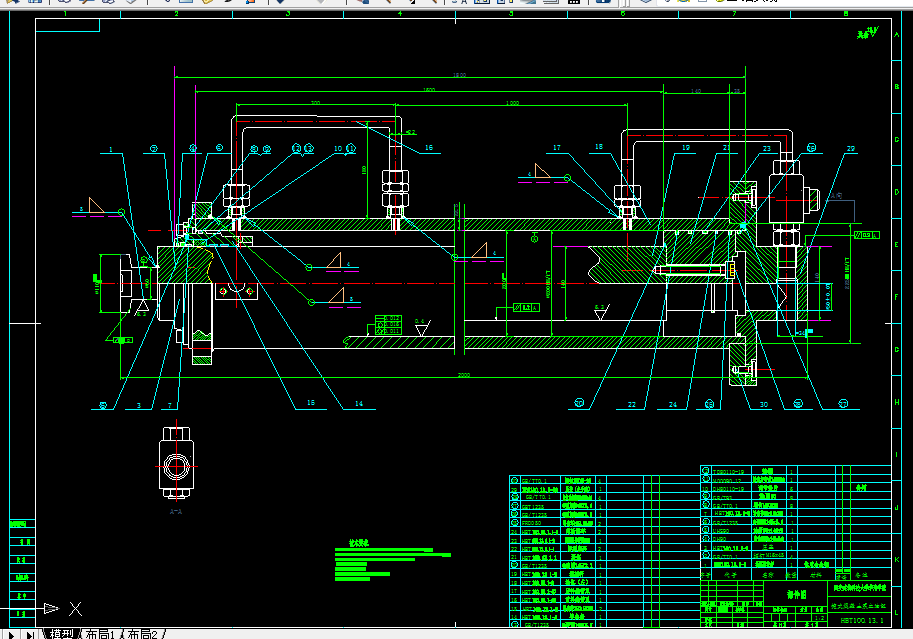Select the green technical requirements text block
This screenshot has width=913, height=639.
tap(392, 560)
